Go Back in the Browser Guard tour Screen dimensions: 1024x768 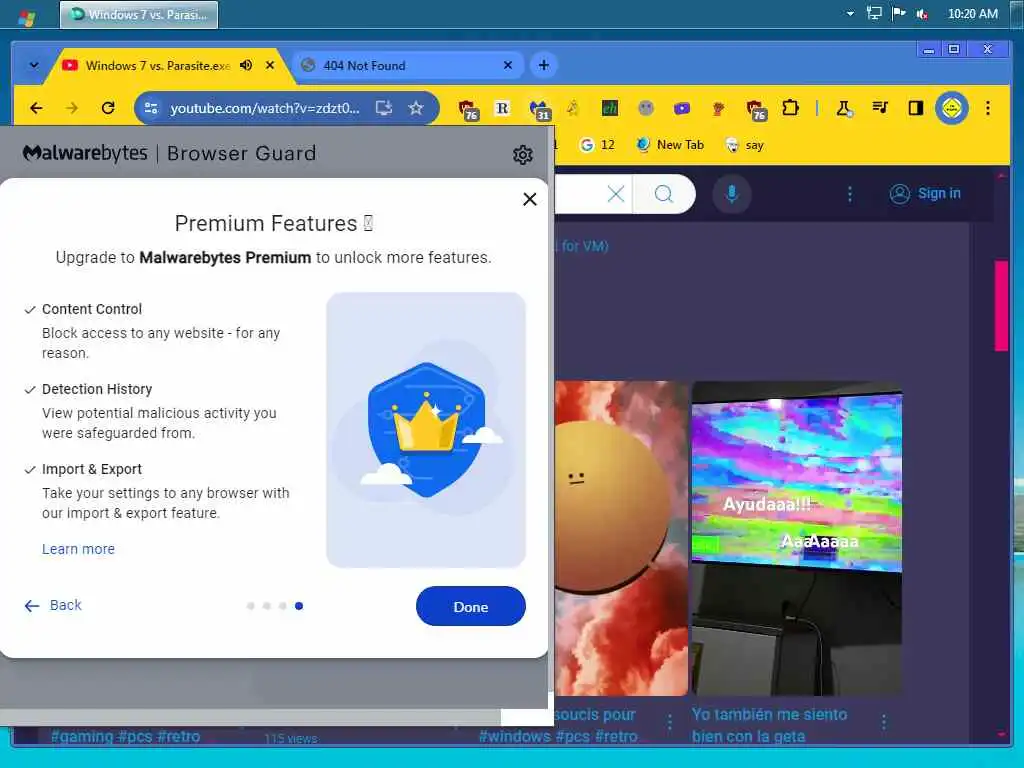pyautogui.click(x=53, y=605)
